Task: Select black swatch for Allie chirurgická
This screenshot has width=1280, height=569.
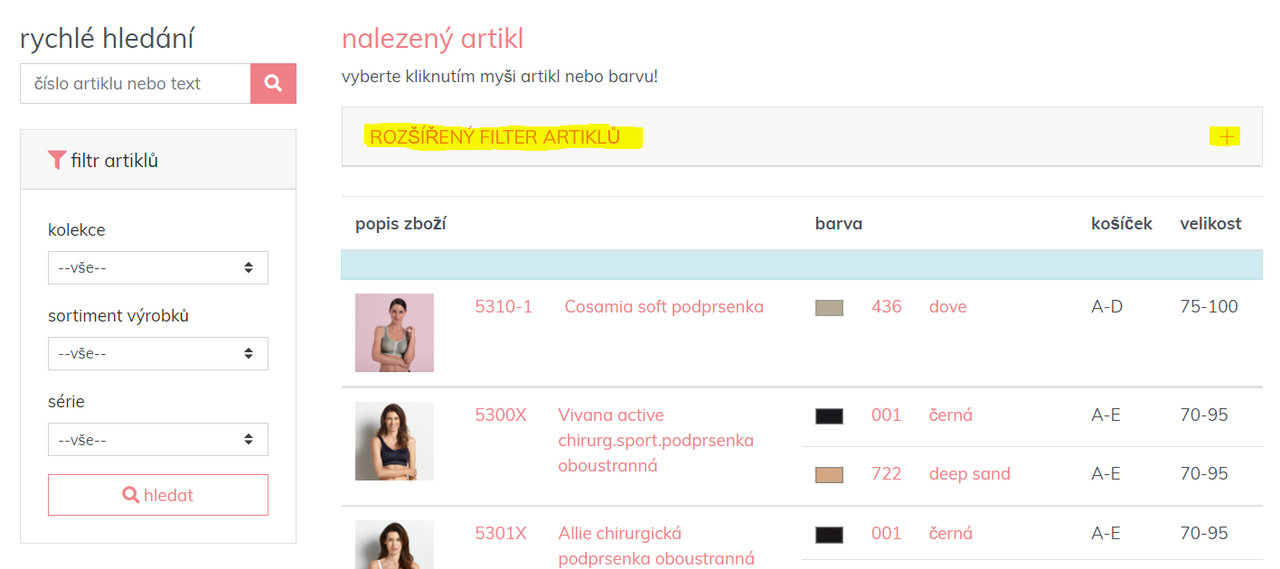Action: coord(829,535)
